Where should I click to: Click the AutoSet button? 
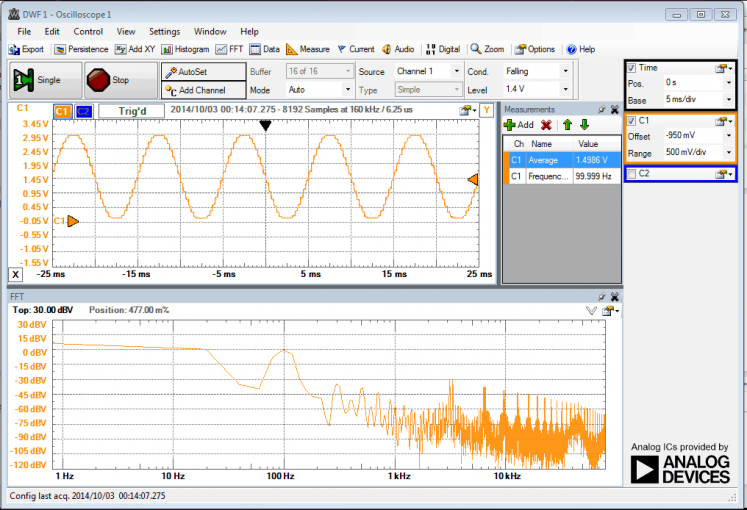204,72
